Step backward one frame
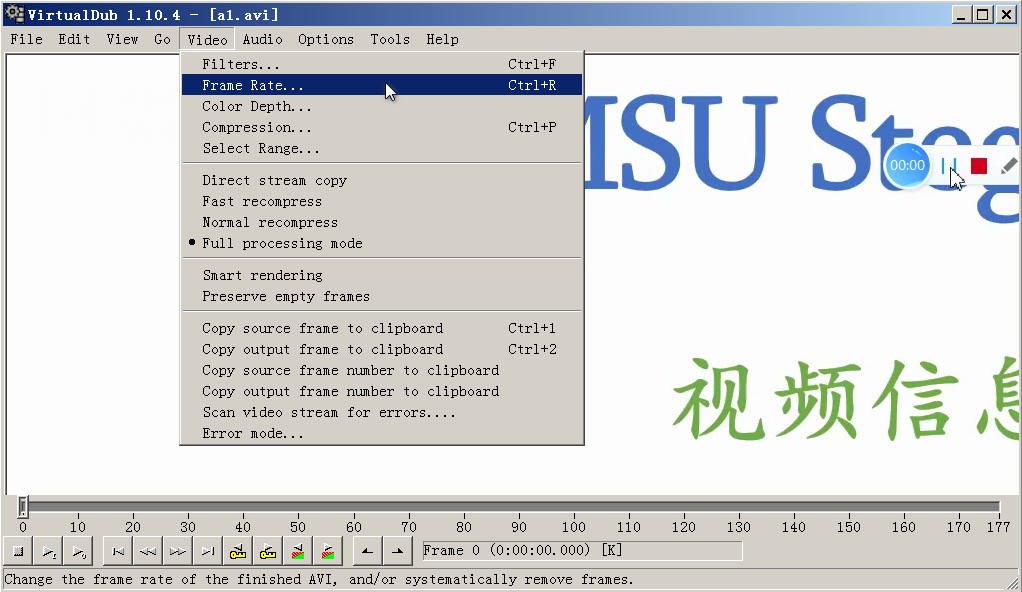This screenshot has height=592, width=1022. pyautogui.click(x=148, y=551)
